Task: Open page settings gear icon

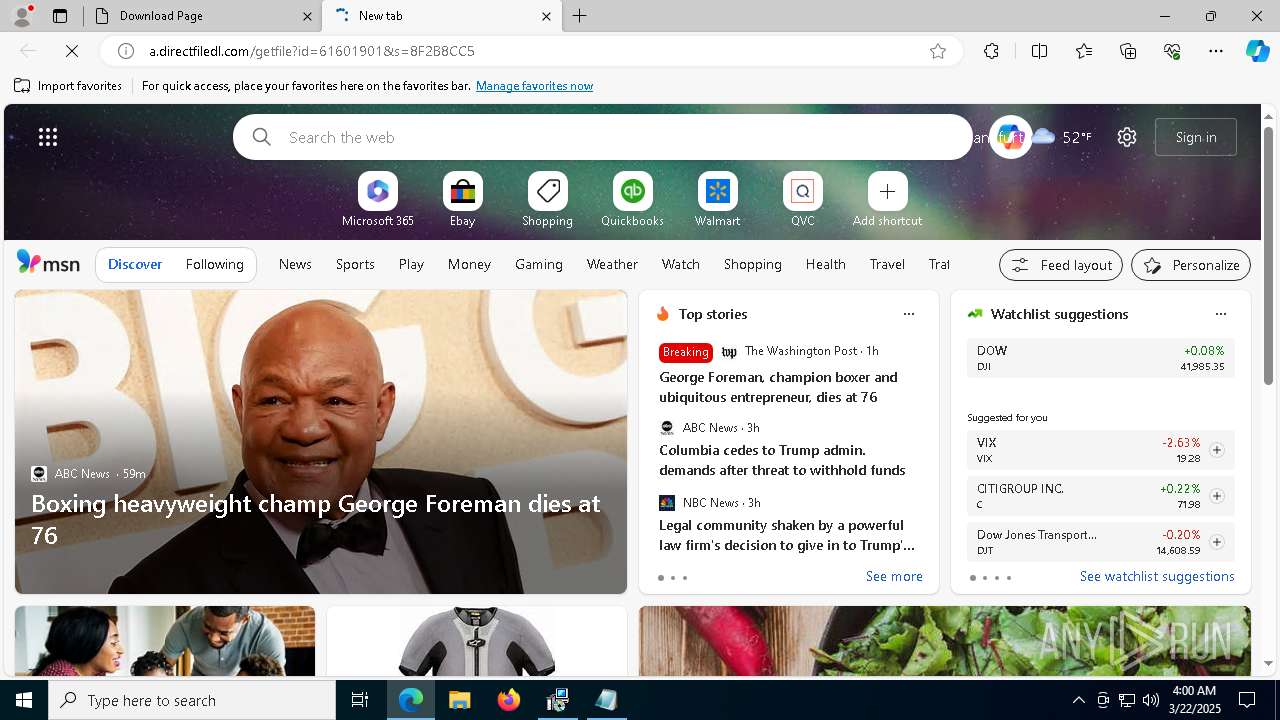Action: tap(1127, 137)
